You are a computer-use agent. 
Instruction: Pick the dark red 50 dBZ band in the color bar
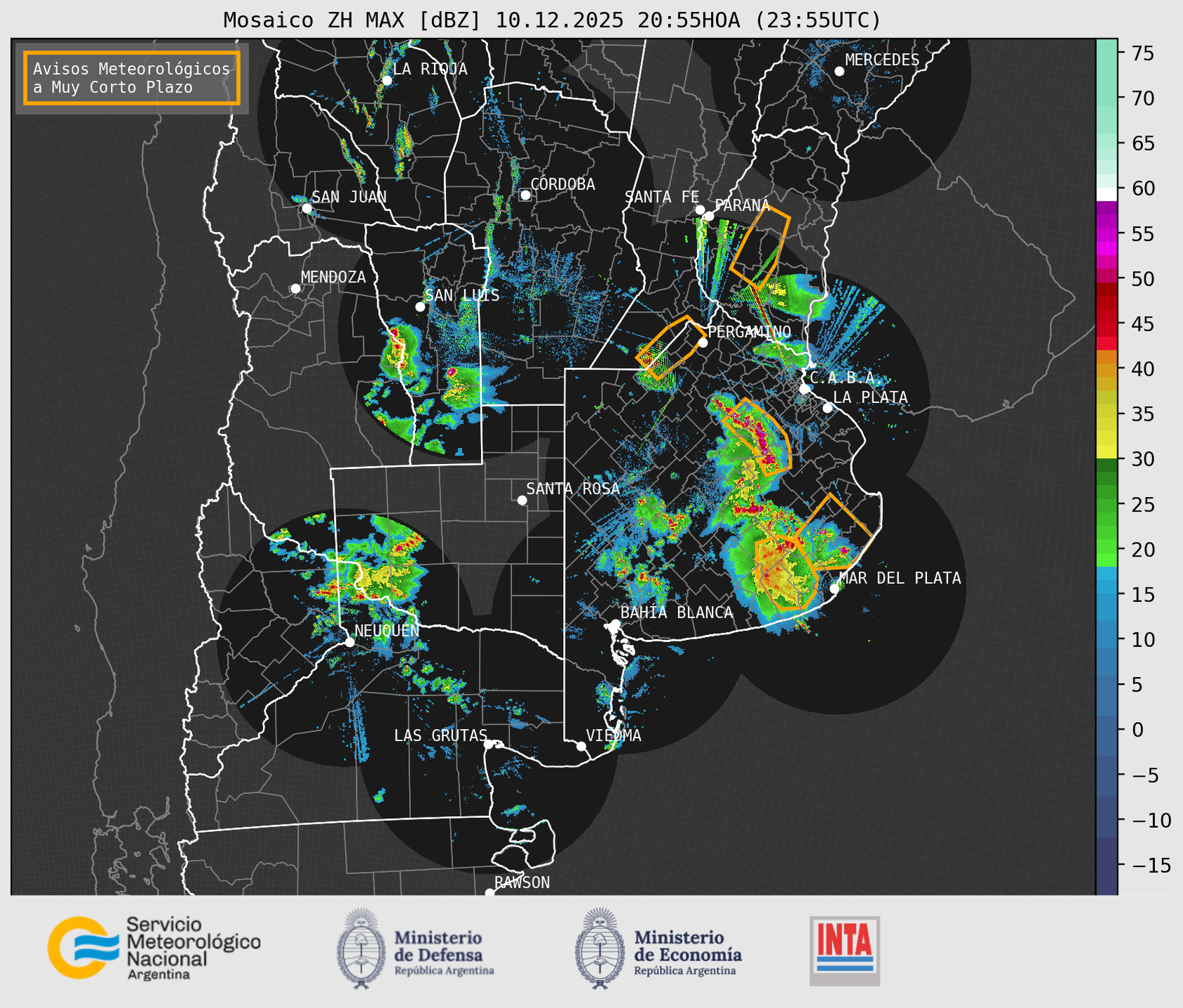tap(1107, 288)
